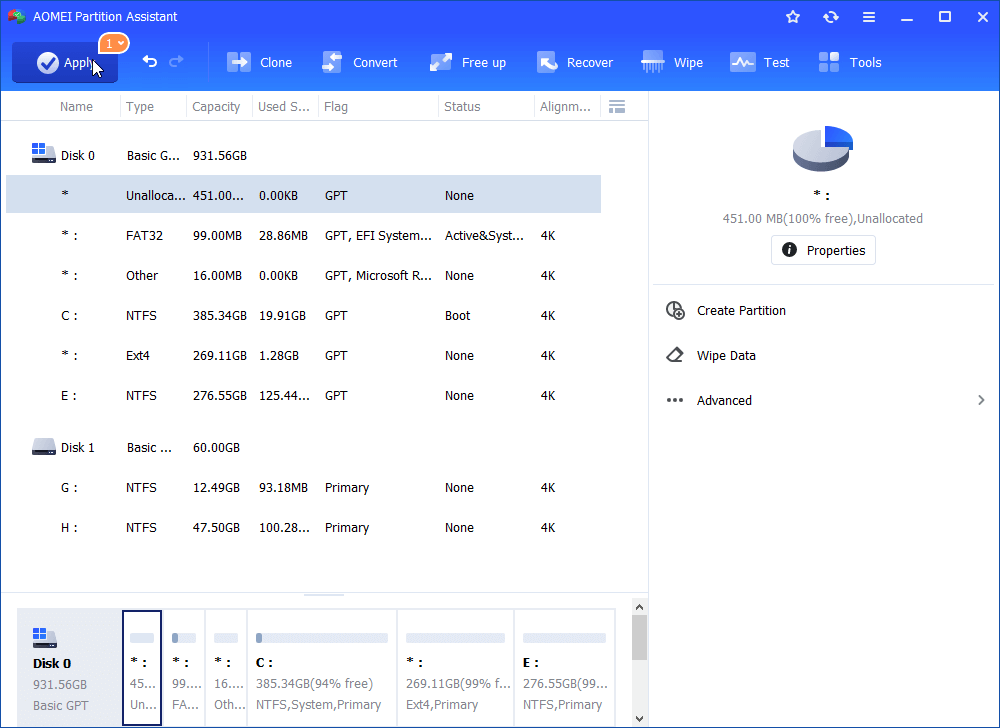1000x728 pixels.
Task: Open the hamburger menu in title bar
Action: click(x=869, y=17)
